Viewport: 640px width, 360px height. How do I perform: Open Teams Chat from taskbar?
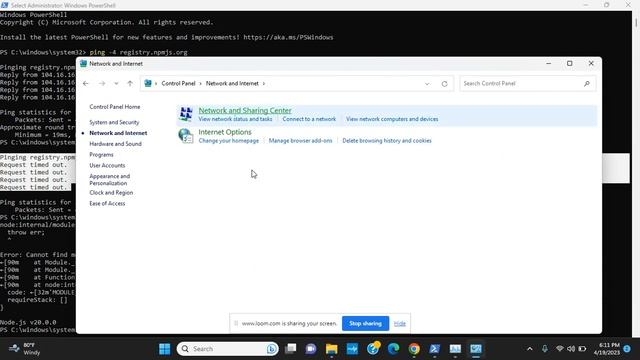click(311, 349)
